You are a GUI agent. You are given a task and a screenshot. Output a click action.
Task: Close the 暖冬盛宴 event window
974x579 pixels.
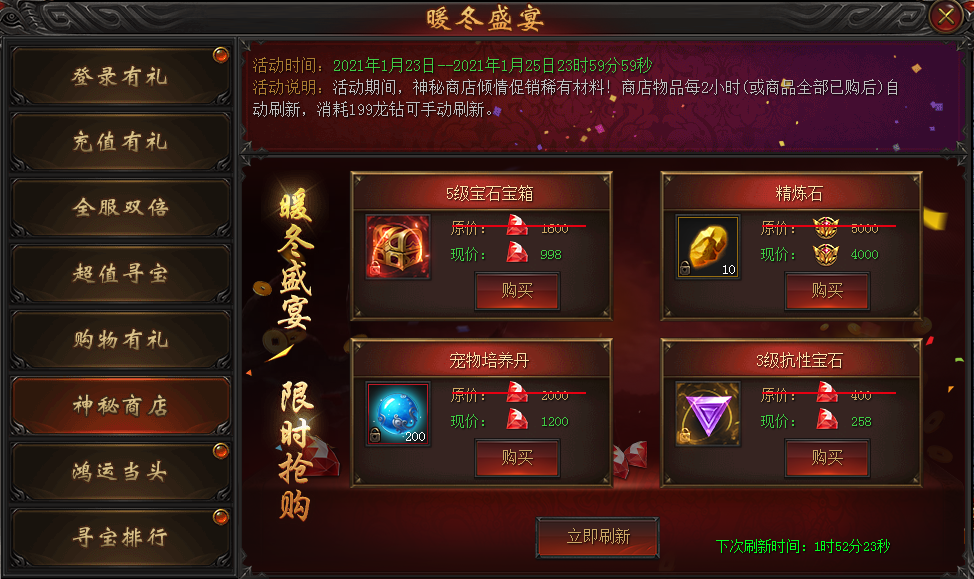946,16
